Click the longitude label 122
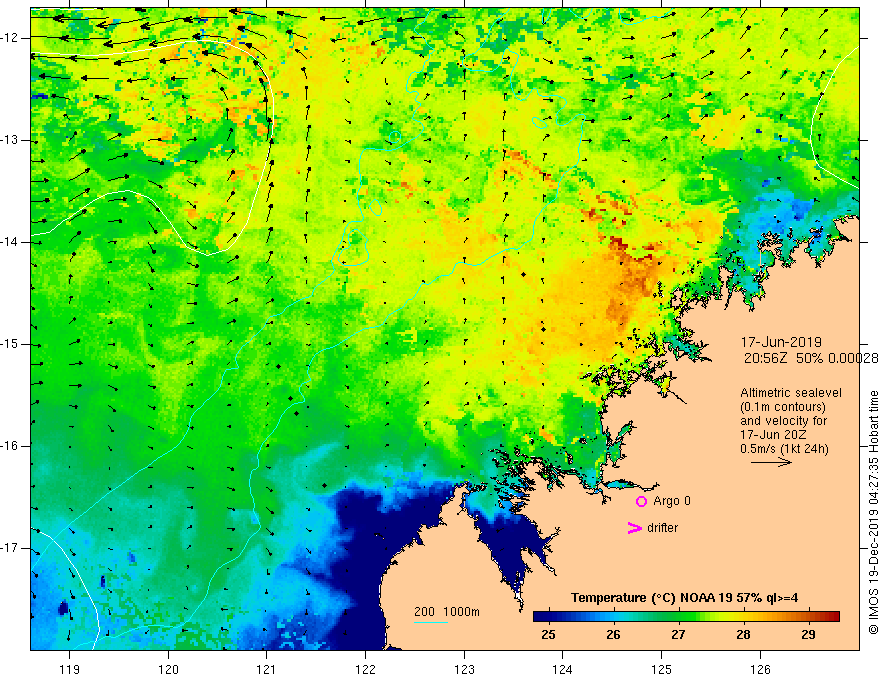 click(x=365, y=669)
